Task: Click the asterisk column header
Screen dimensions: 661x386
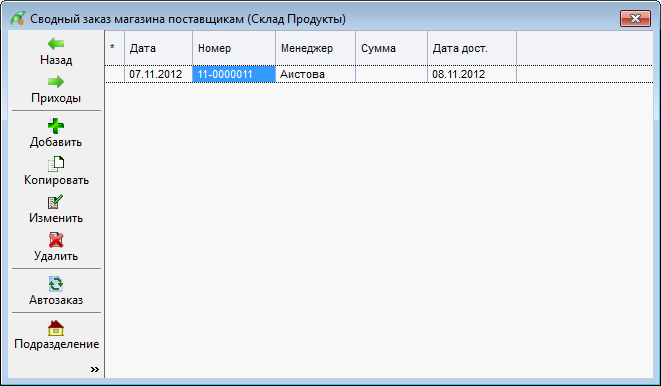Action: (x=115, y=48)
